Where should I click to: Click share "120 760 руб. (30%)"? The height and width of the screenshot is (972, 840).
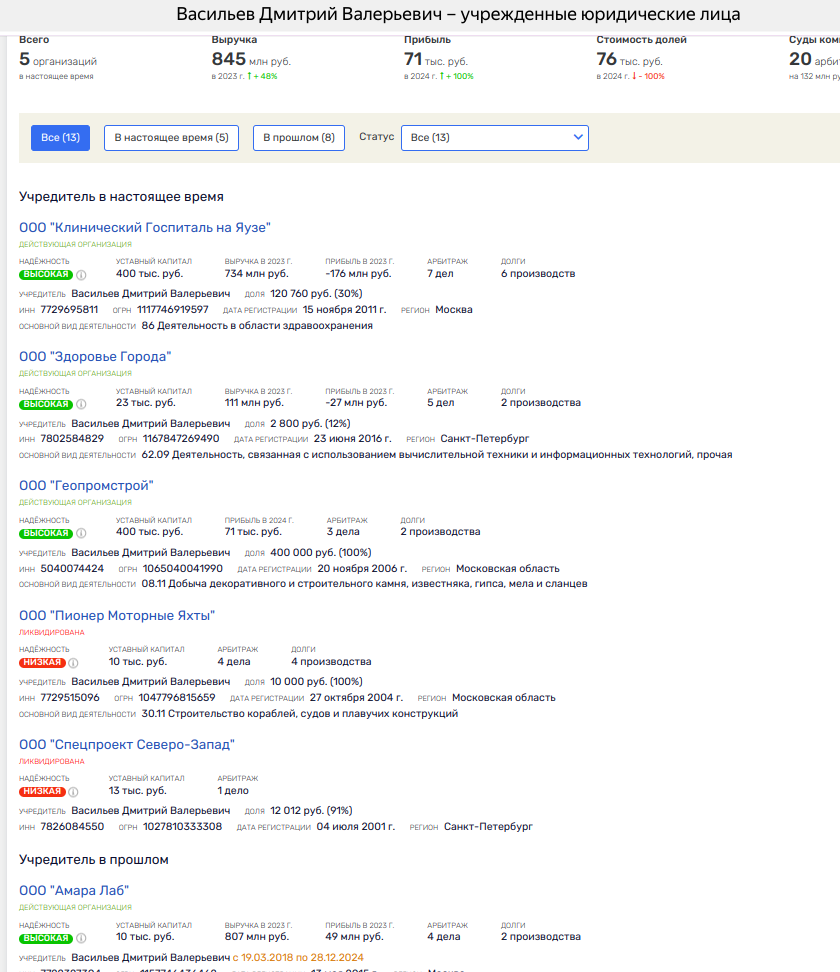pos(316,293)
